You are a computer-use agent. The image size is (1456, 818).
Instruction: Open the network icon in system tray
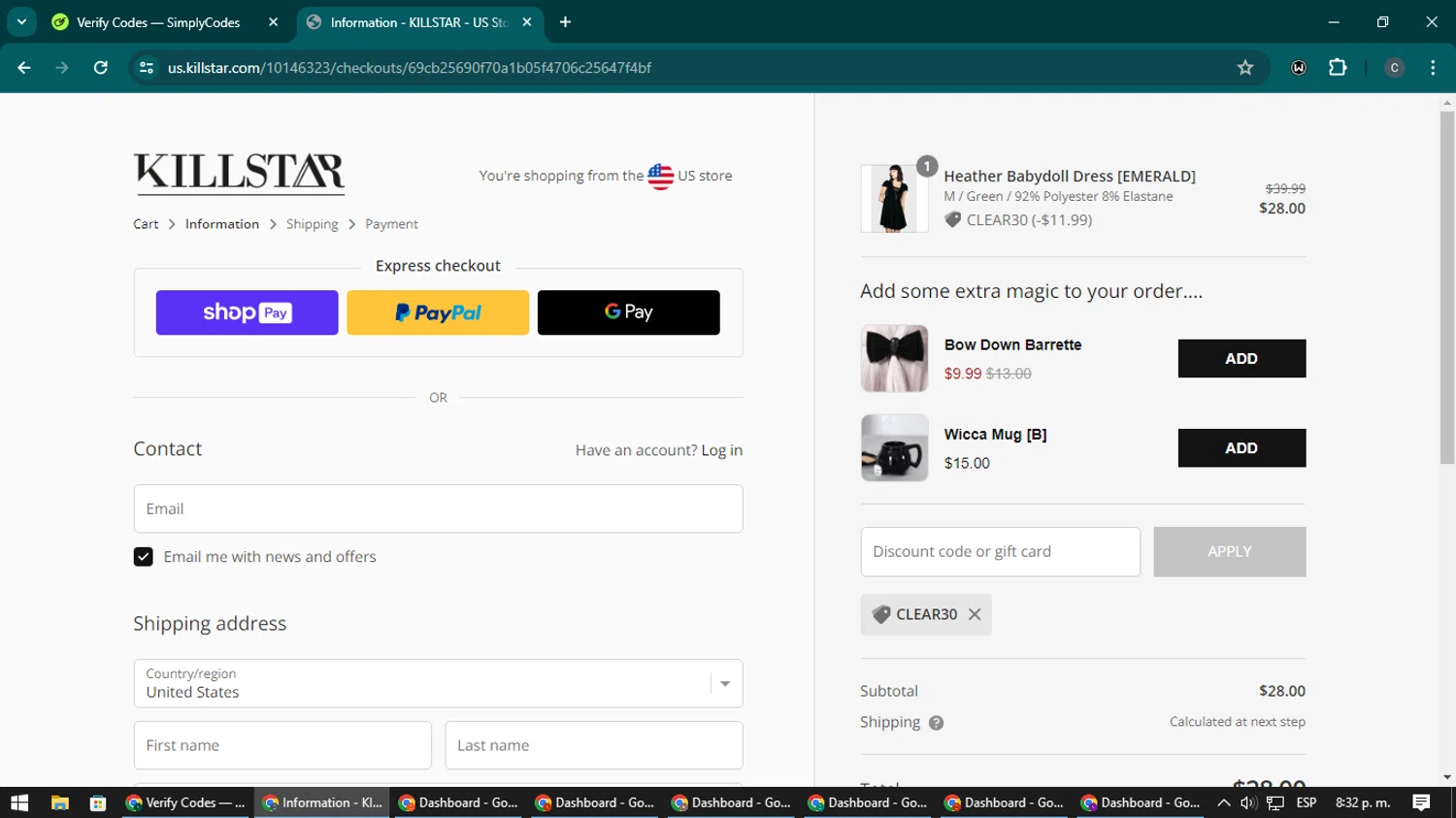[1275, 802]
